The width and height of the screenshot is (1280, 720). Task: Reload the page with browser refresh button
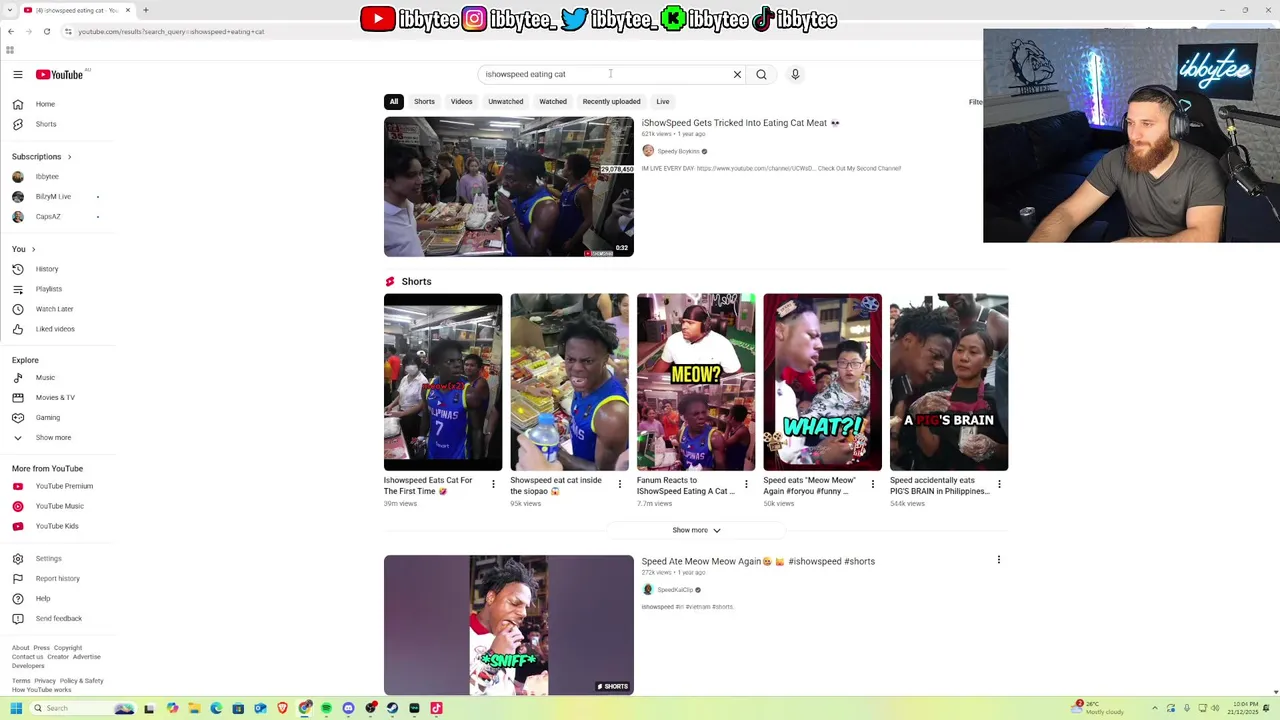(46, 31)
